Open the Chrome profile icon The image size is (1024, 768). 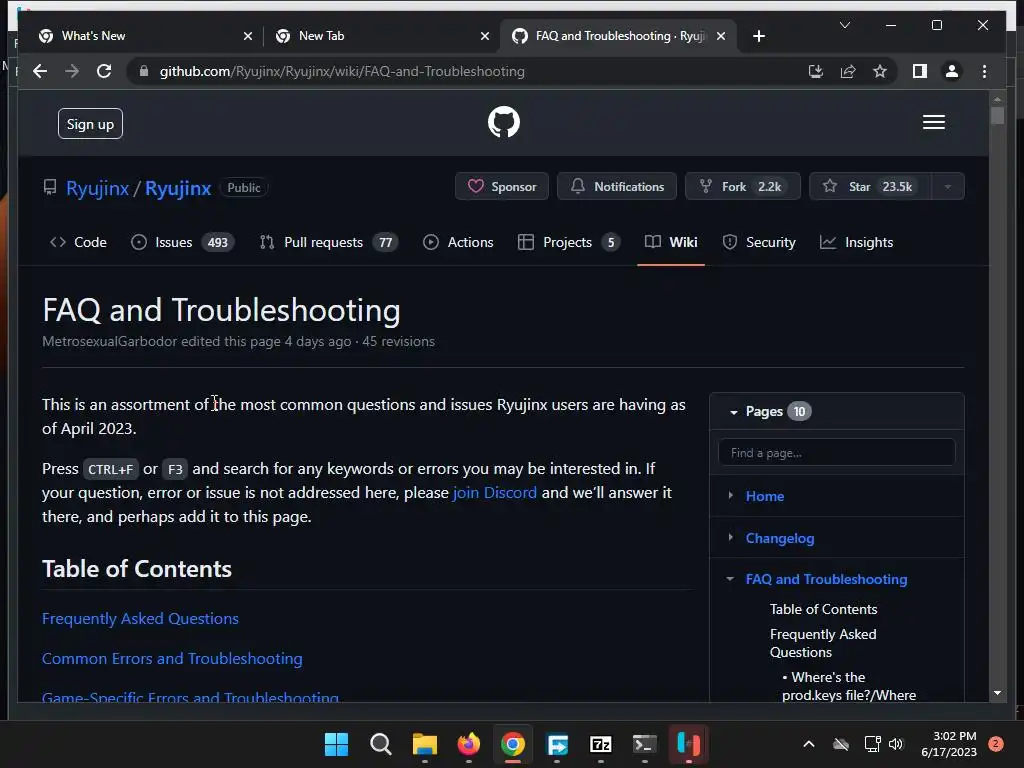(x=952, y=71)
